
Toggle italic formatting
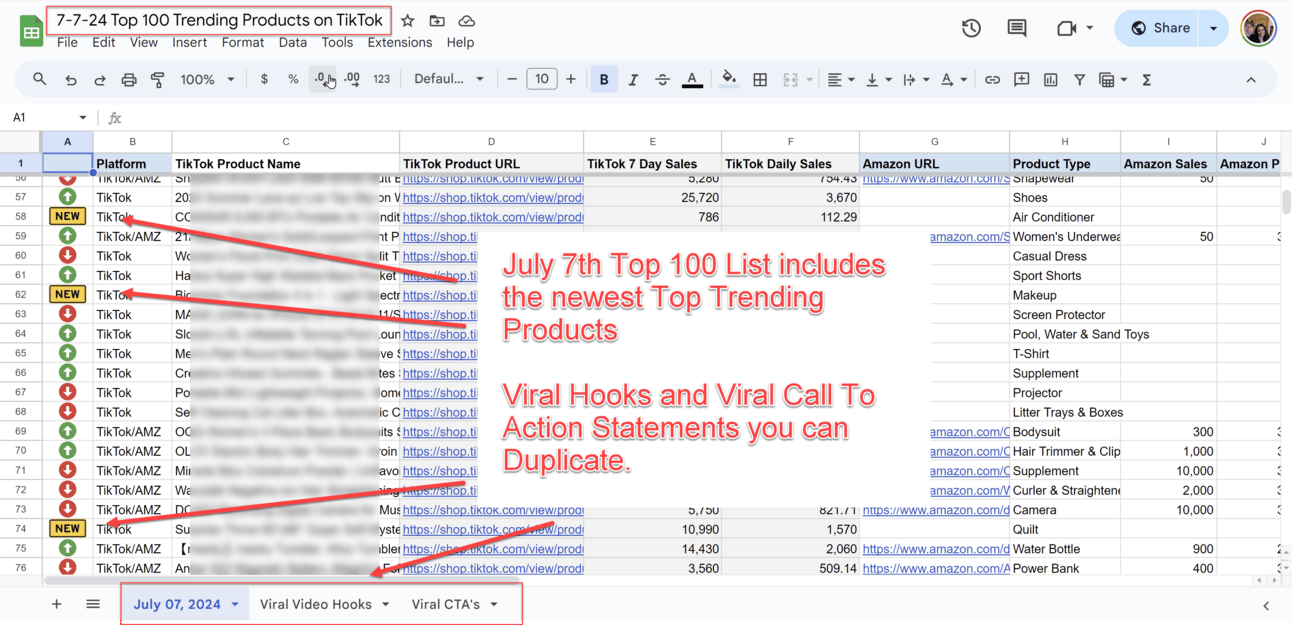(633, 80)
